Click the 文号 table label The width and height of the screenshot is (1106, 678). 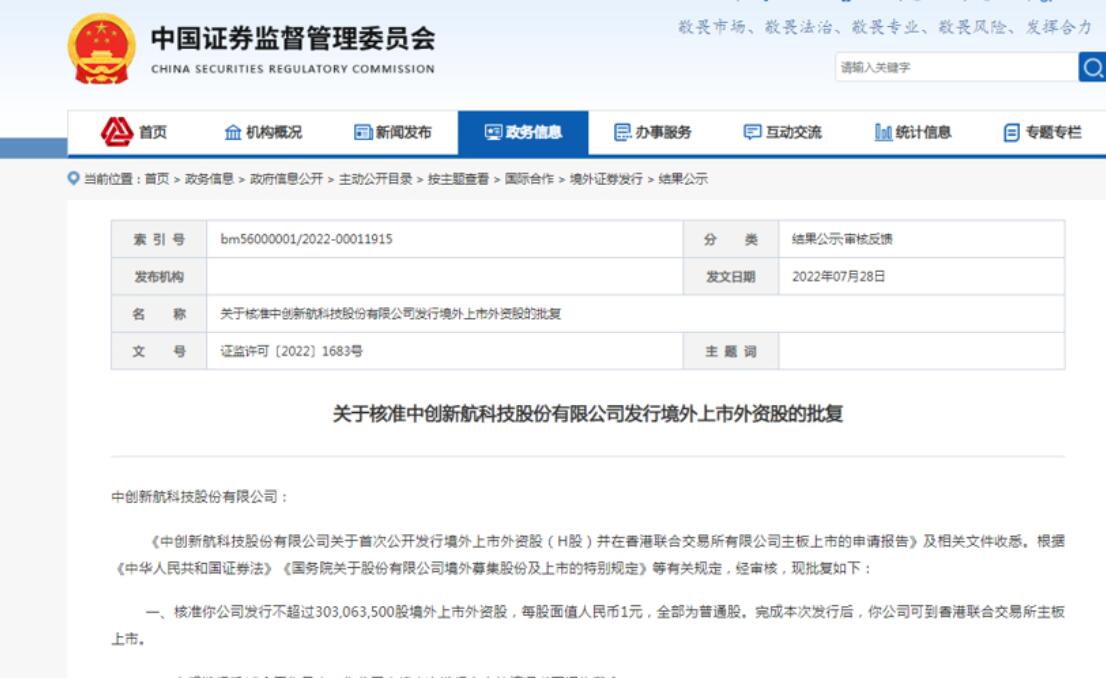point(159,351)
